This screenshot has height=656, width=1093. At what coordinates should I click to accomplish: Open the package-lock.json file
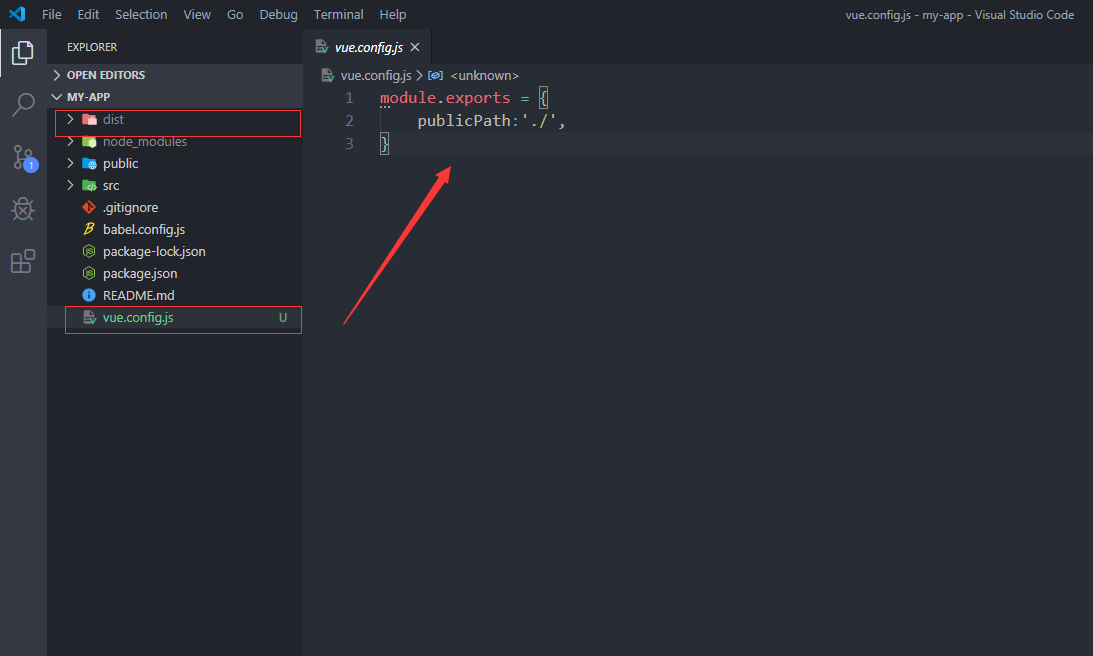pos(154,252)
